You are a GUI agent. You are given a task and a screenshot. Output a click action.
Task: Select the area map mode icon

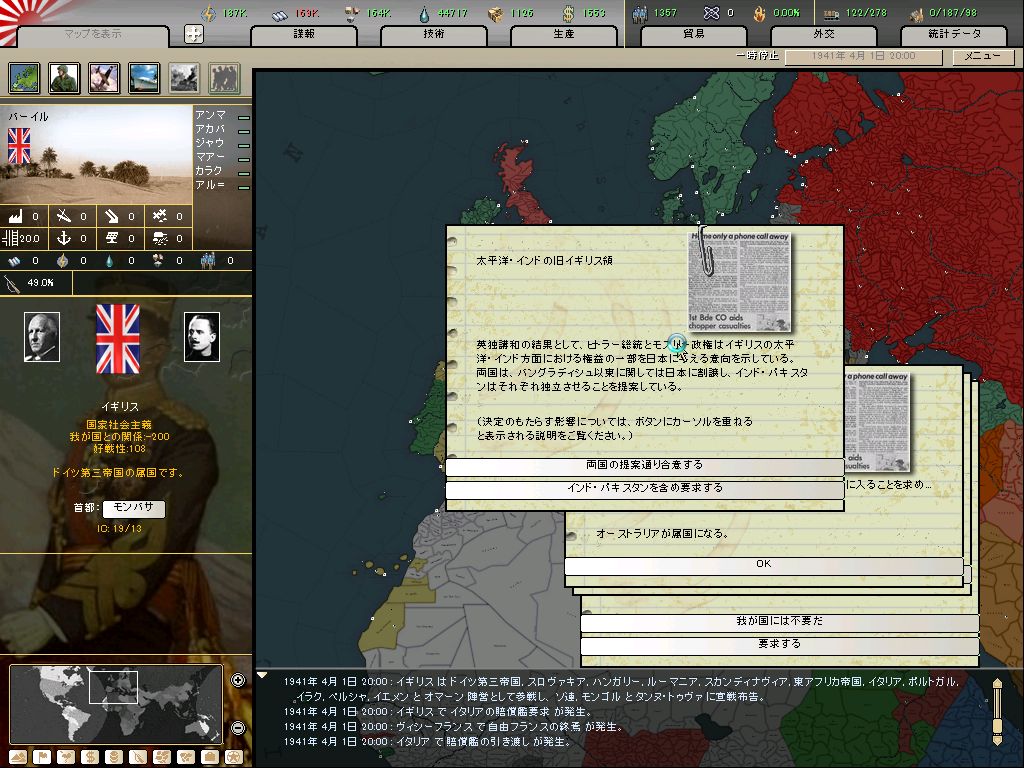coord(186,757)
